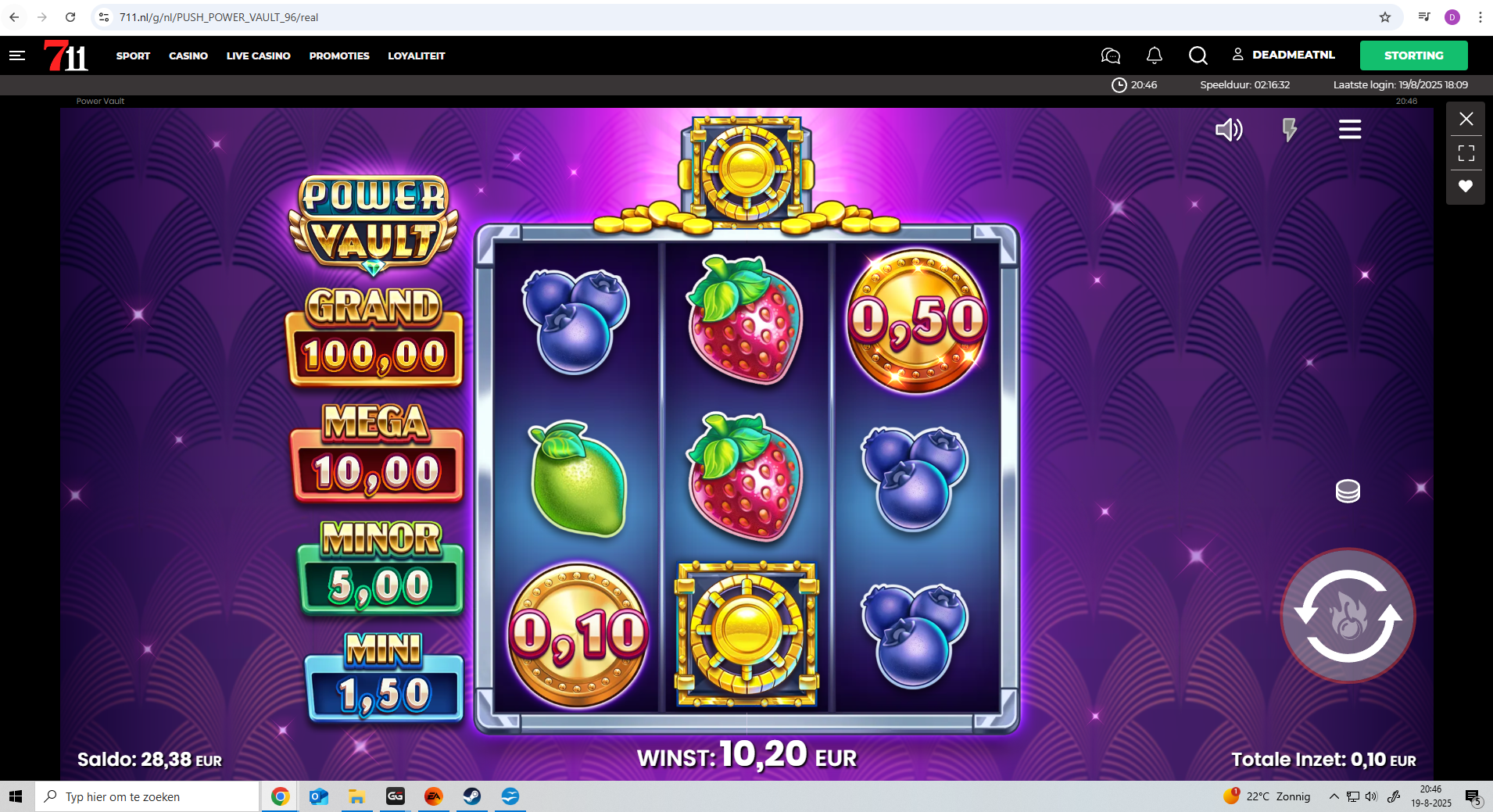Open Steam from the taskbar
1493x812 pixels.
point(472,796)
